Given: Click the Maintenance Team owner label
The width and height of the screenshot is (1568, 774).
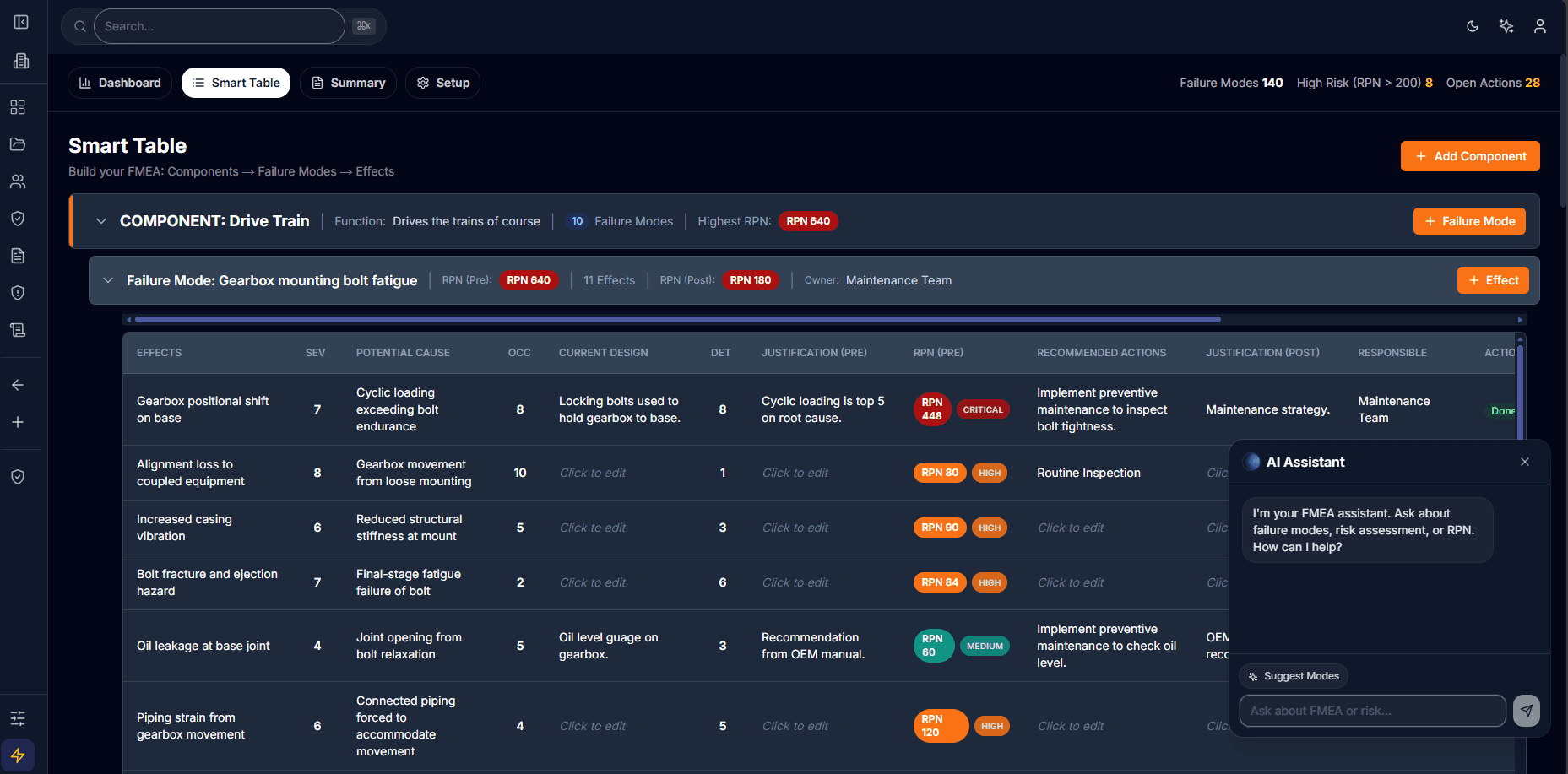Looking at the screenshot, I should [898, 280].
